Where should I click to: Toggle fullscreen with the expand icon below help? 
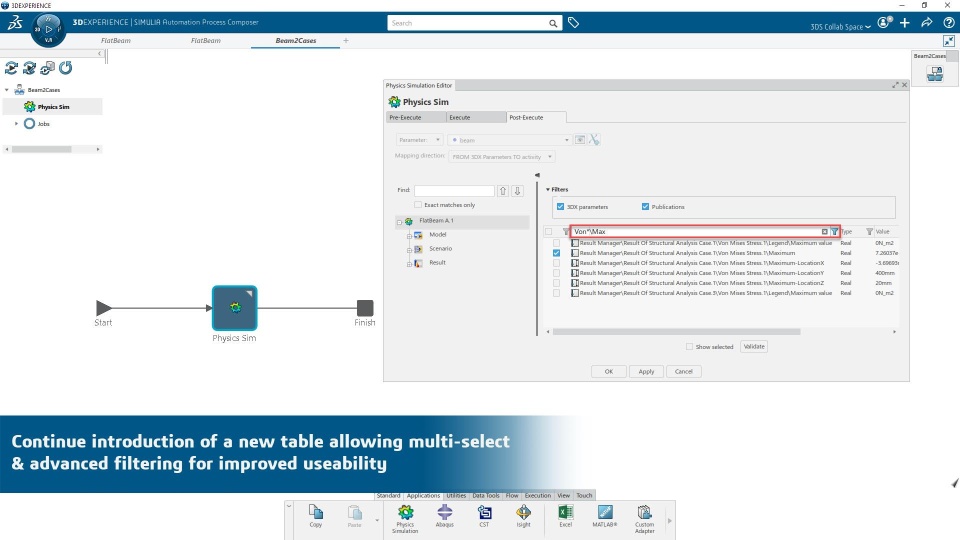[x=948, y=41]
